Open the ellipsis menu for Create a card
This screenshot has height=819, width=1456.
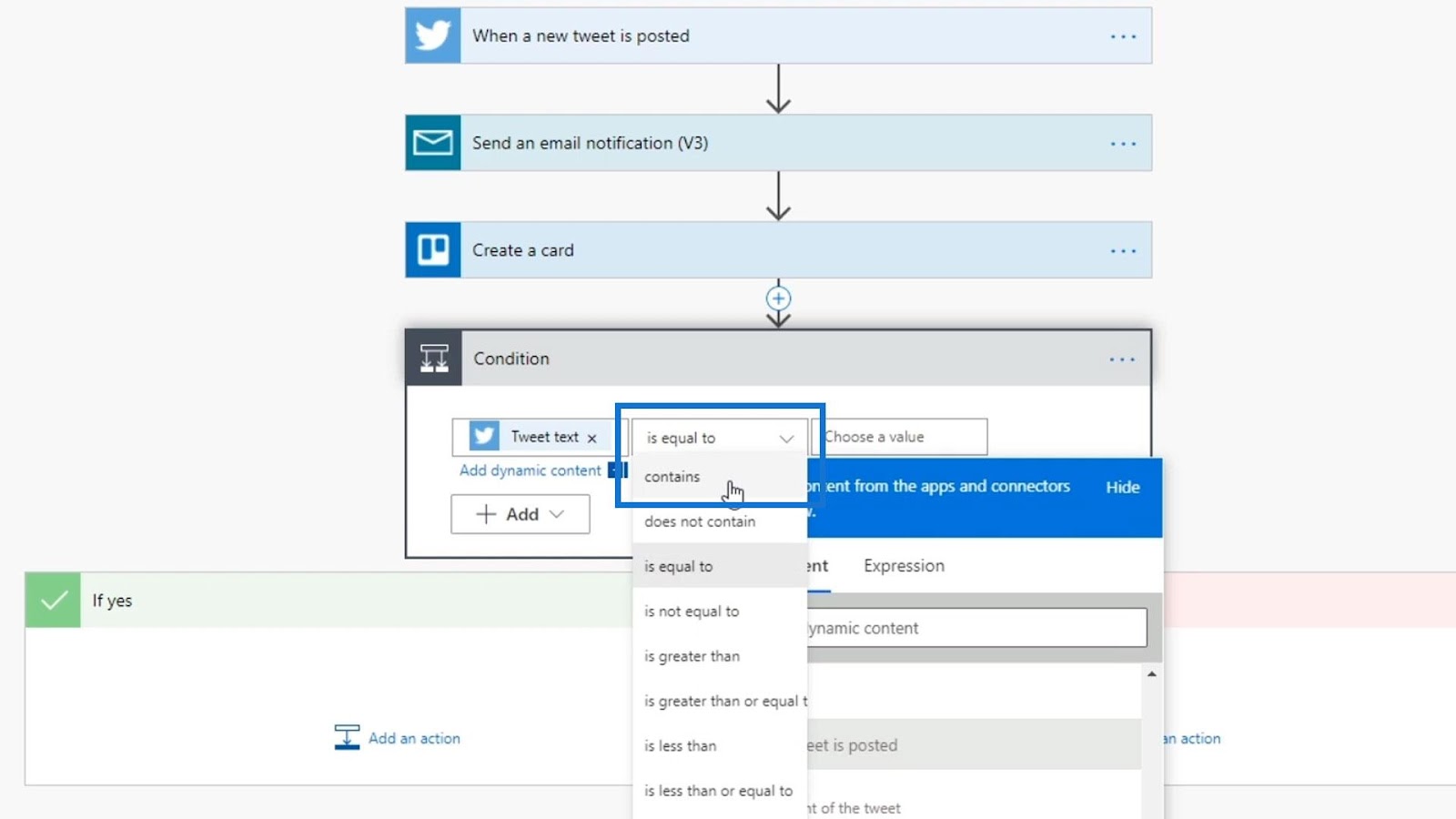[x=1123, y=251]
